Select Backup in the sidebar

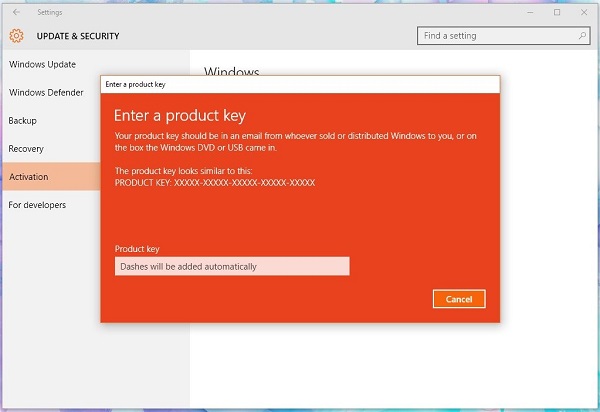point(23,121)
